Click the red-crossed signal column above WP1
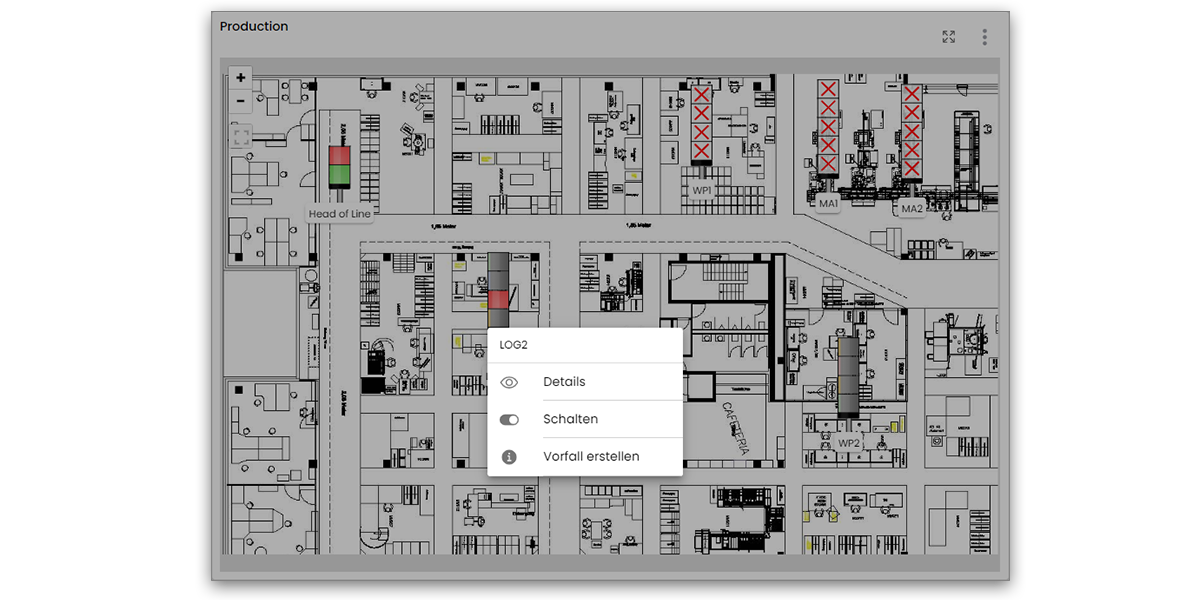The image size is (1200, 600). pyautogui.click(x=702, y=124)
